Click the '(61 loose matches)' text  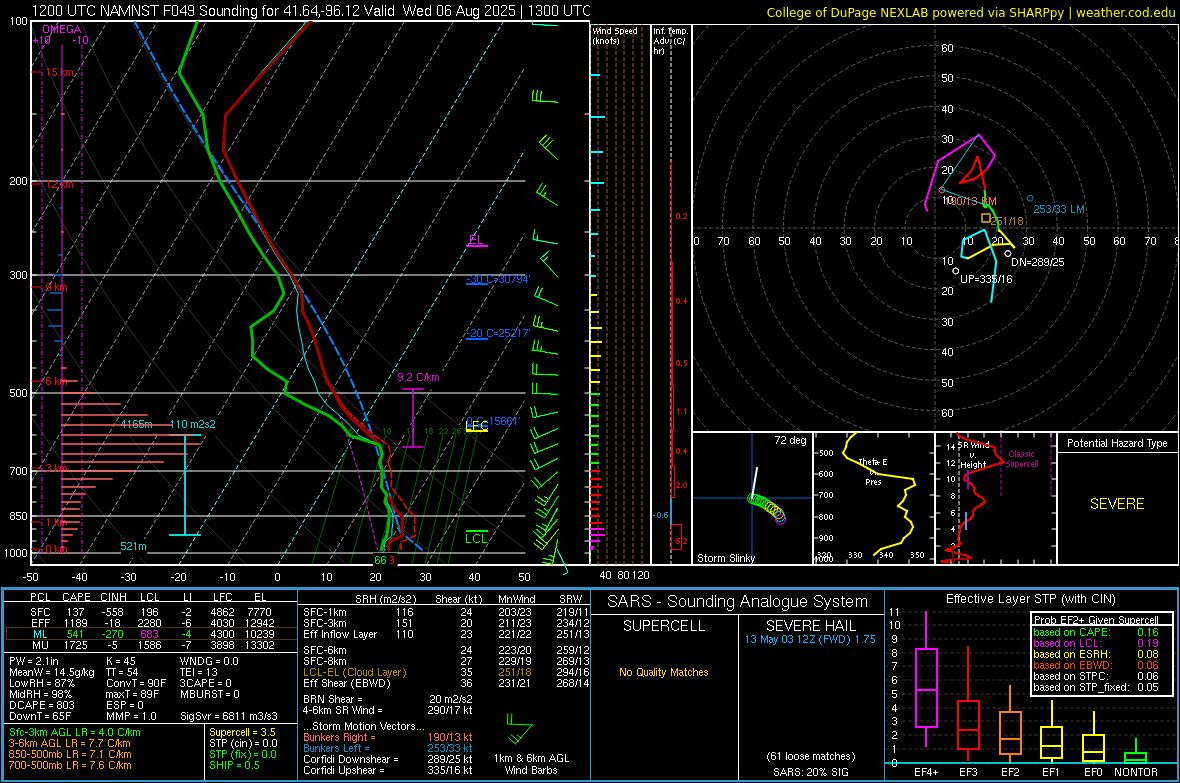coord(810,756)
